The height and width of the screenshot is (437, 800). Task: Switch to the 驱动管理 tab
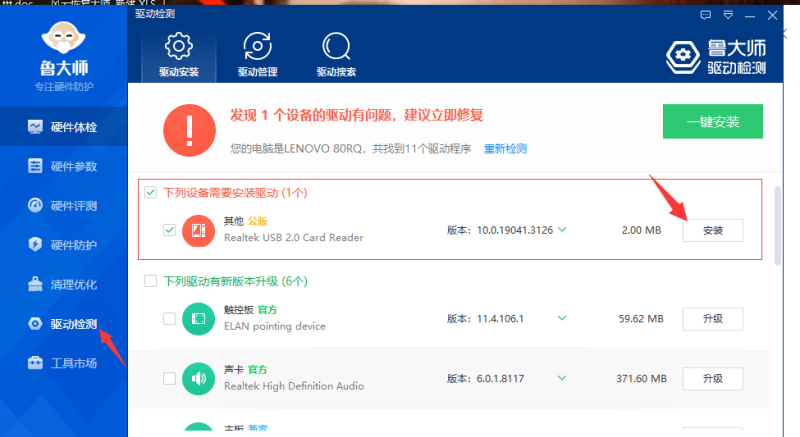coord(257,55)
